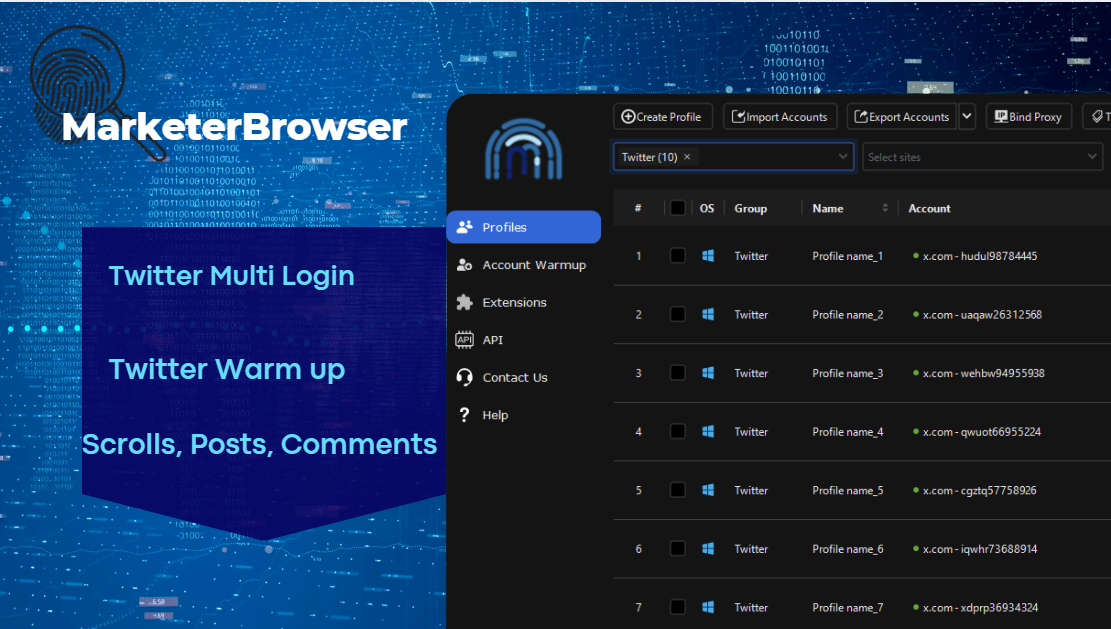Open the Account Warmup menu item
The height and width of the screenshot is (629, 1111).
[x=534, y=265]
